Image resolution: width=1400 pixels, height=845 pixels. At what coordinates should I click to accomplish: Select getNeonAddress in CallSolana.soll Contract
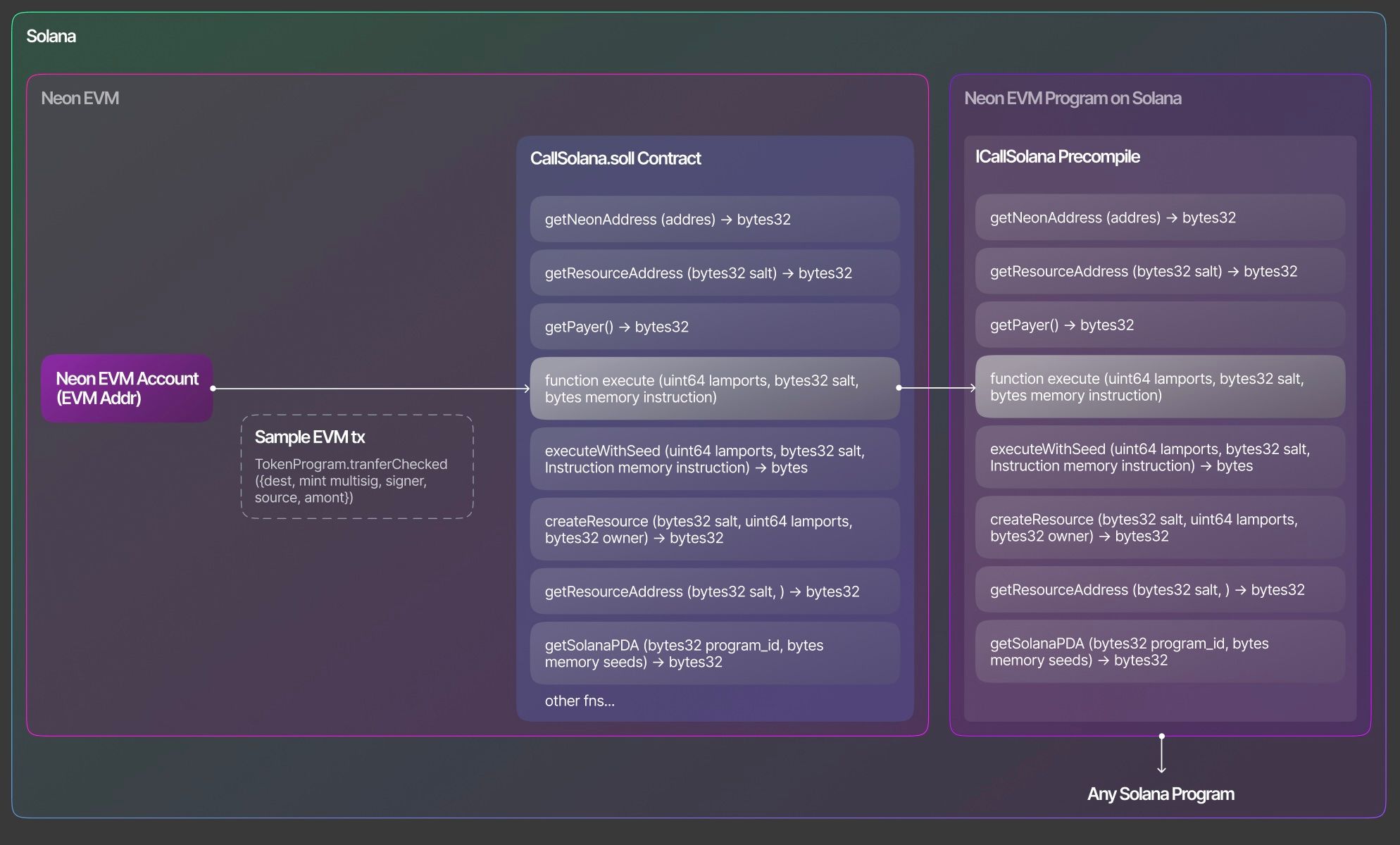tap(714, 219)
